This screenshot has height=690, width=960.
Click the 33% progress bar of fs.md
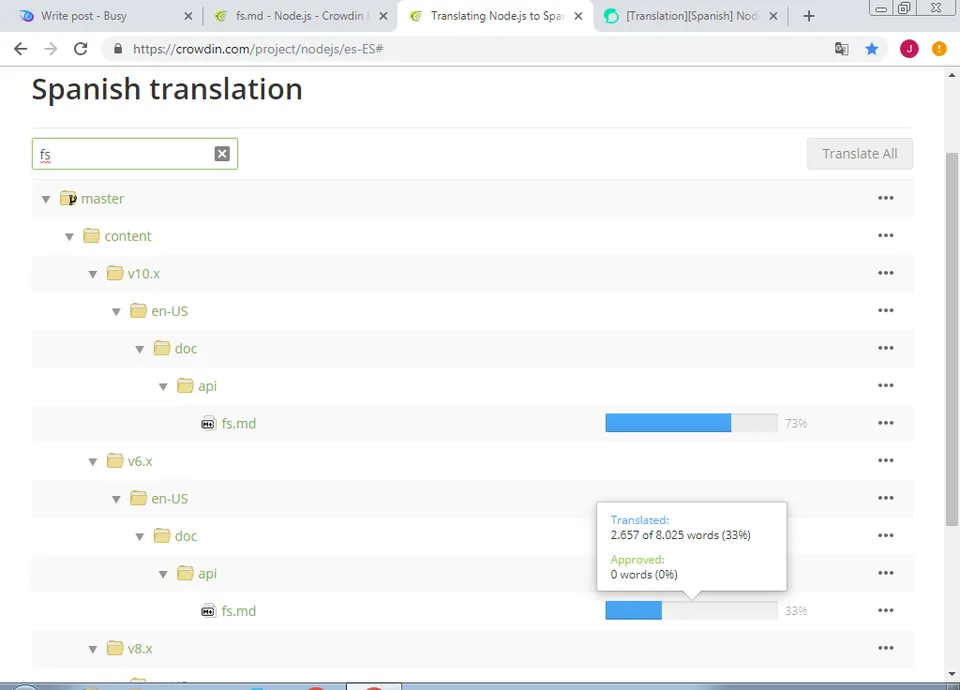691,610
